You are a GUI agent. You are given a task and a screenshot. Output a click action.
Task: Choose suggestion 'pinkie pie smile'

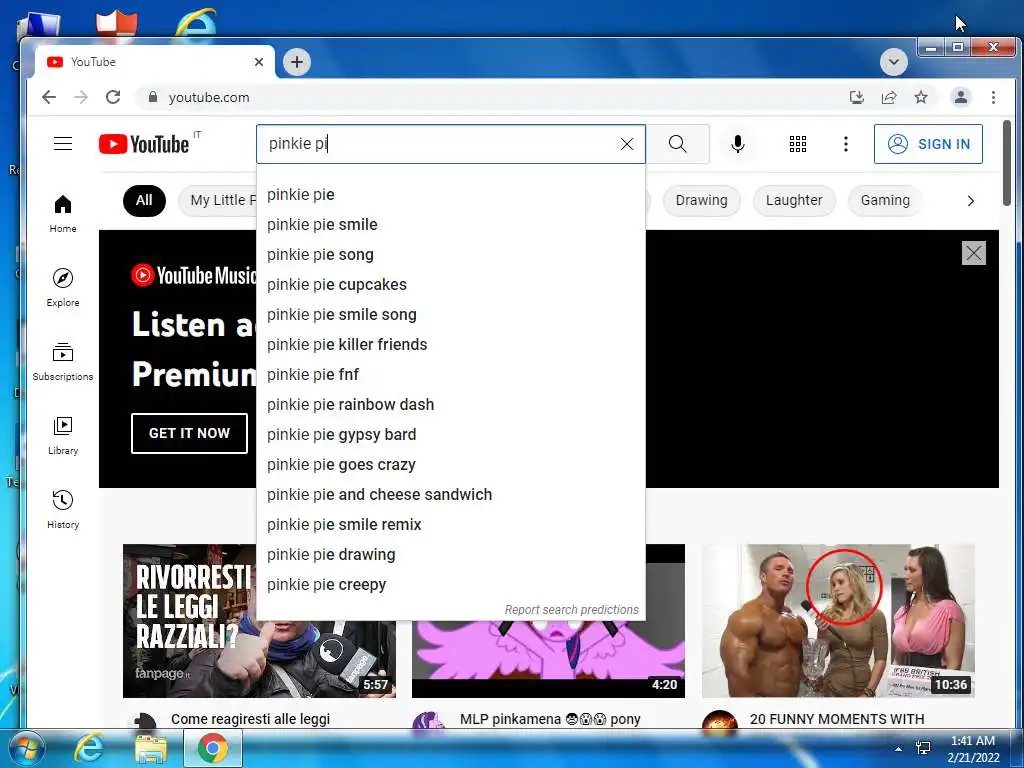click(x=451, y=225)
